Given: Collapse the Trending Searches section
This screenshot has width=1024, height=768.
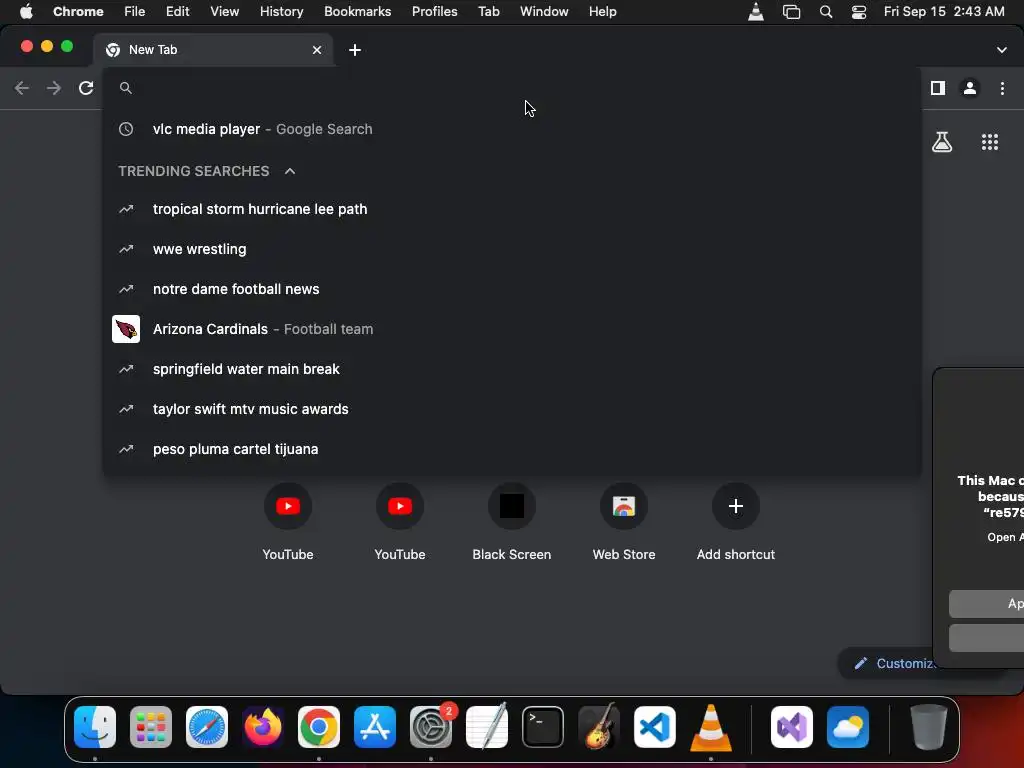Looking at the screenshot, I should click(290, 171).
